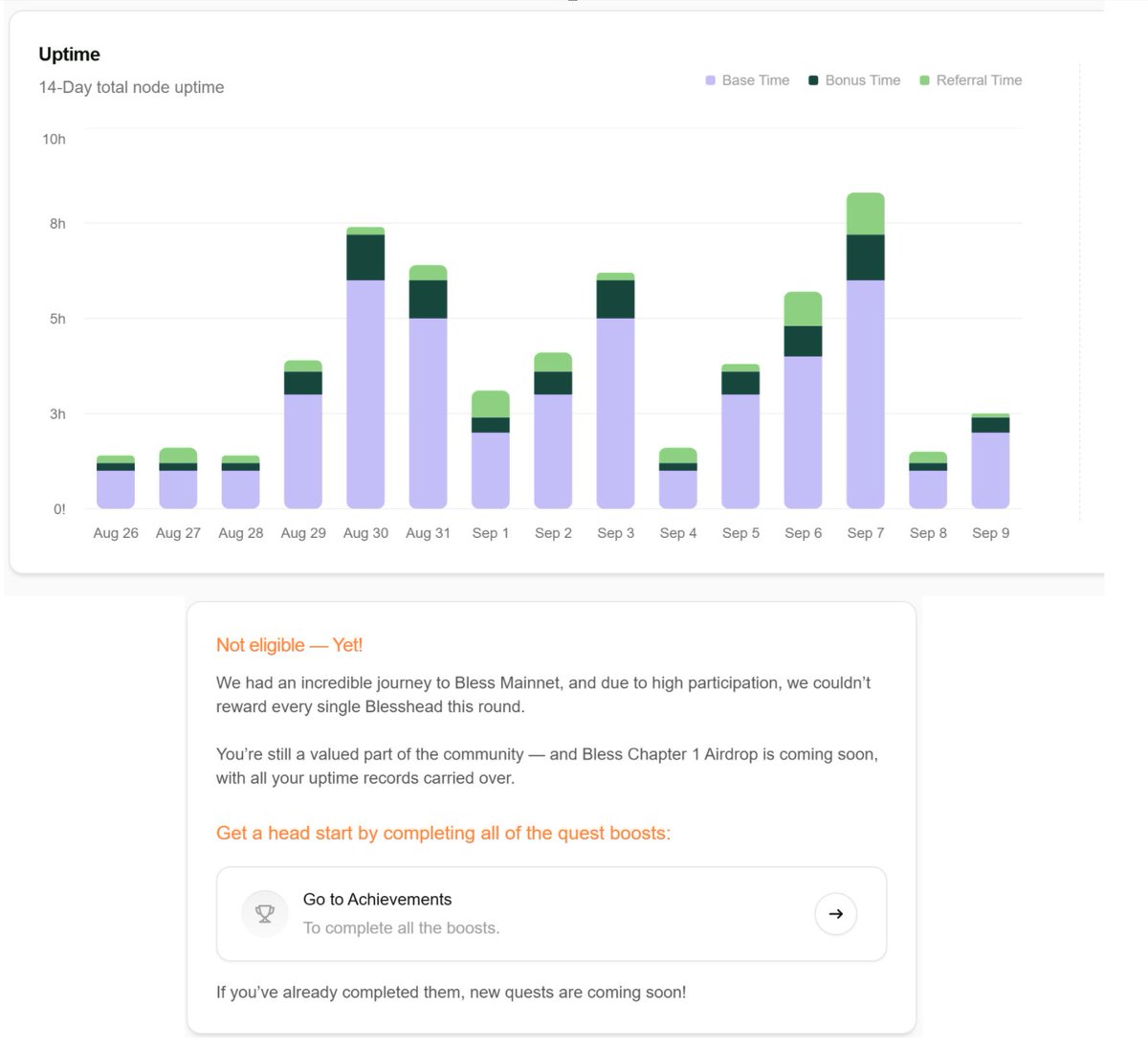1148x1049 pixels.
Task: Click the Uptime heading
Action: (69, 55)
